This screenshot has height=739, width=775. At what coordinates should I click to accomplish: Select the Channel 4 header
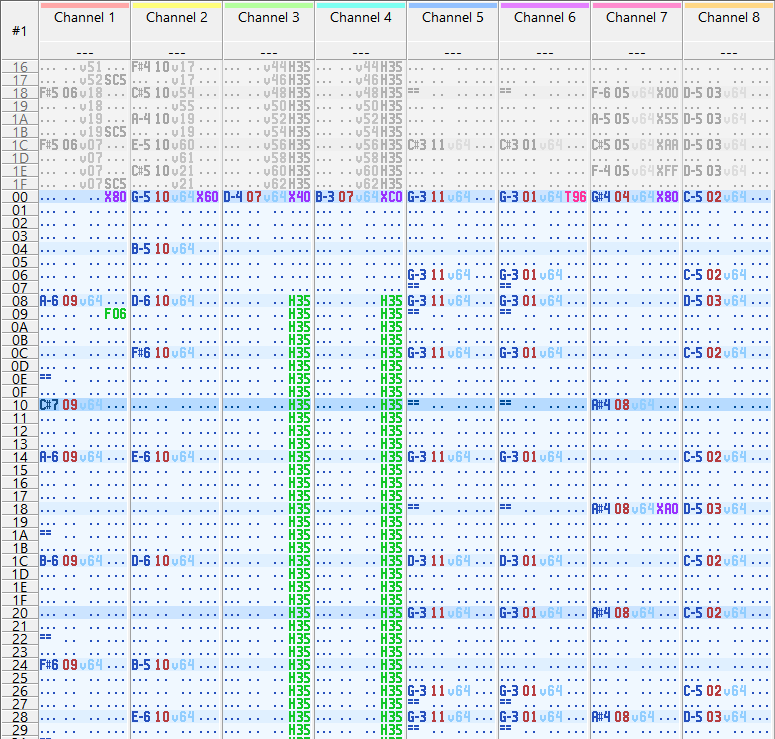(360, 17)
